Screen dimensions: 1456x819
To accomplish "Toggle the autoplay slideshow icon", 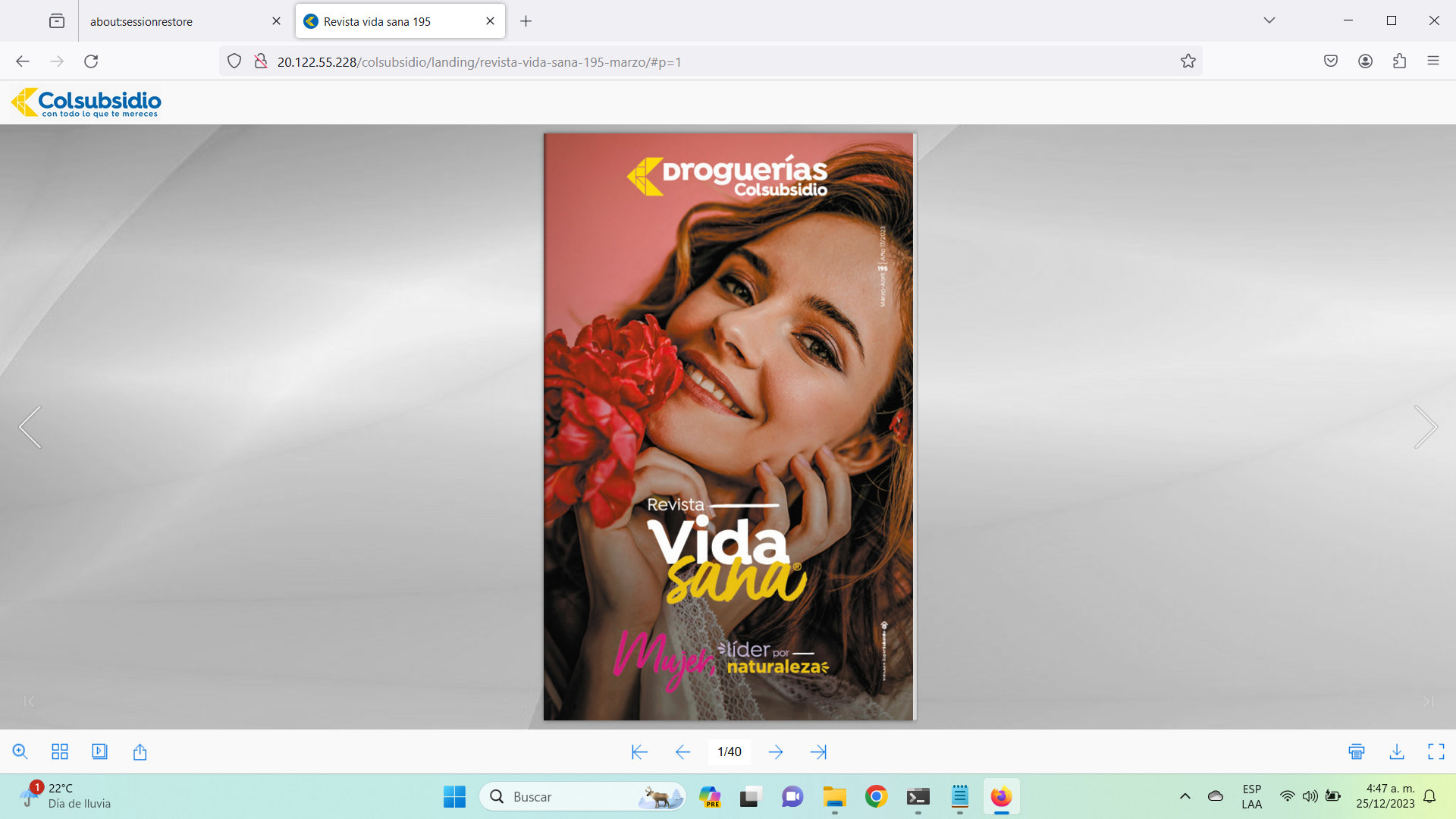I will pos(99,752).
